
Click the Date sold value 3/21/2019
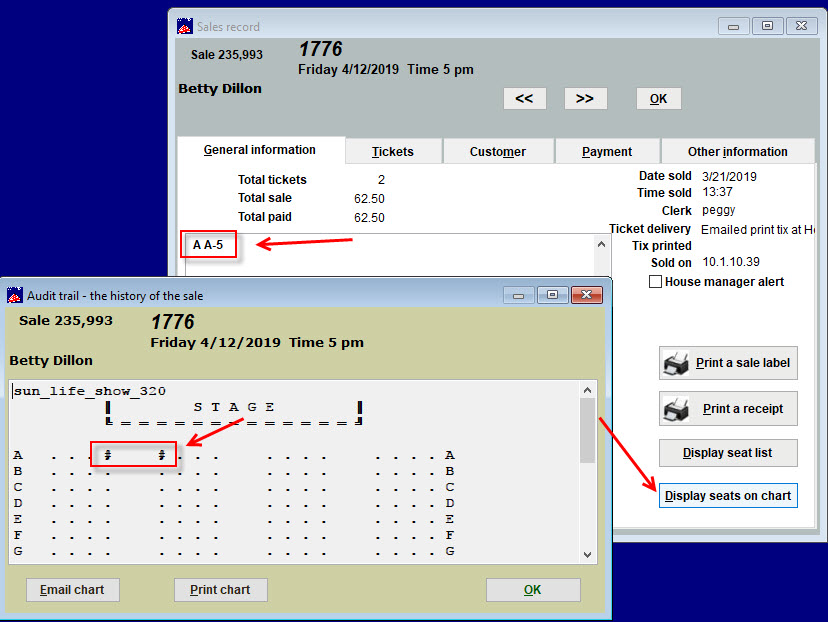[729, 177]
